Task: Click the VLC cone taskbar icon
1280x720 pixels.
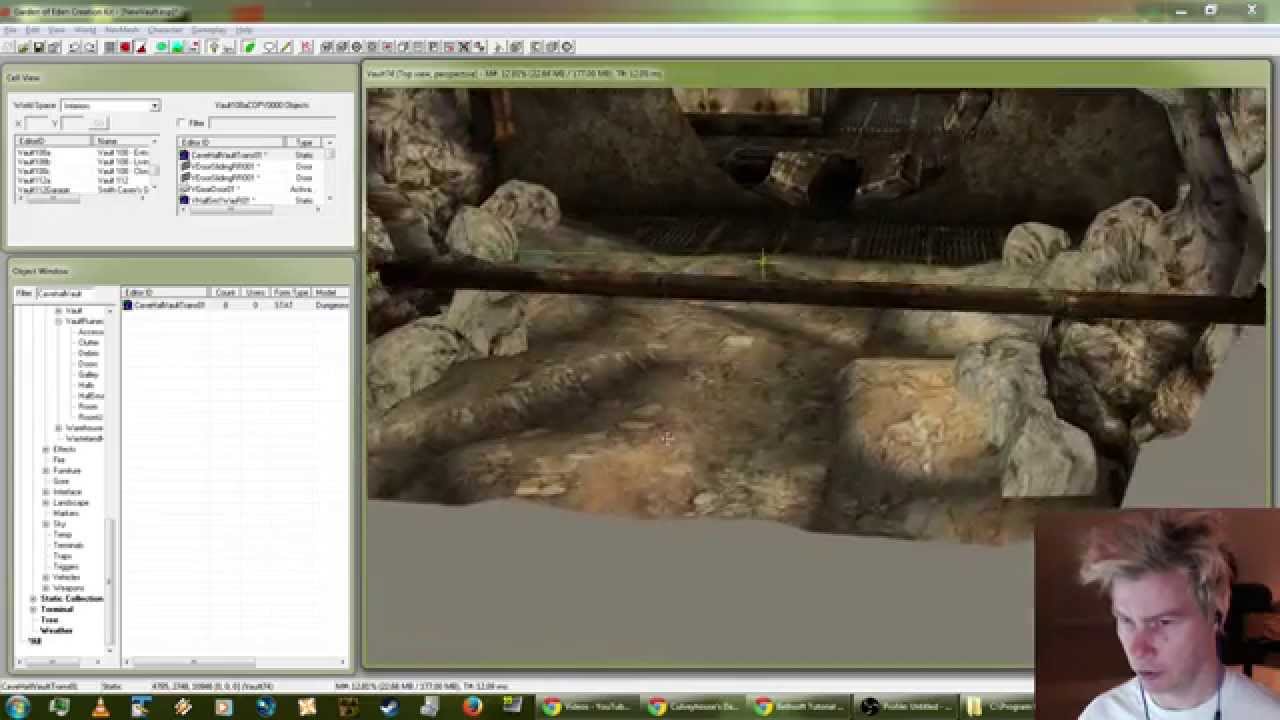Action: click(101, 707)
